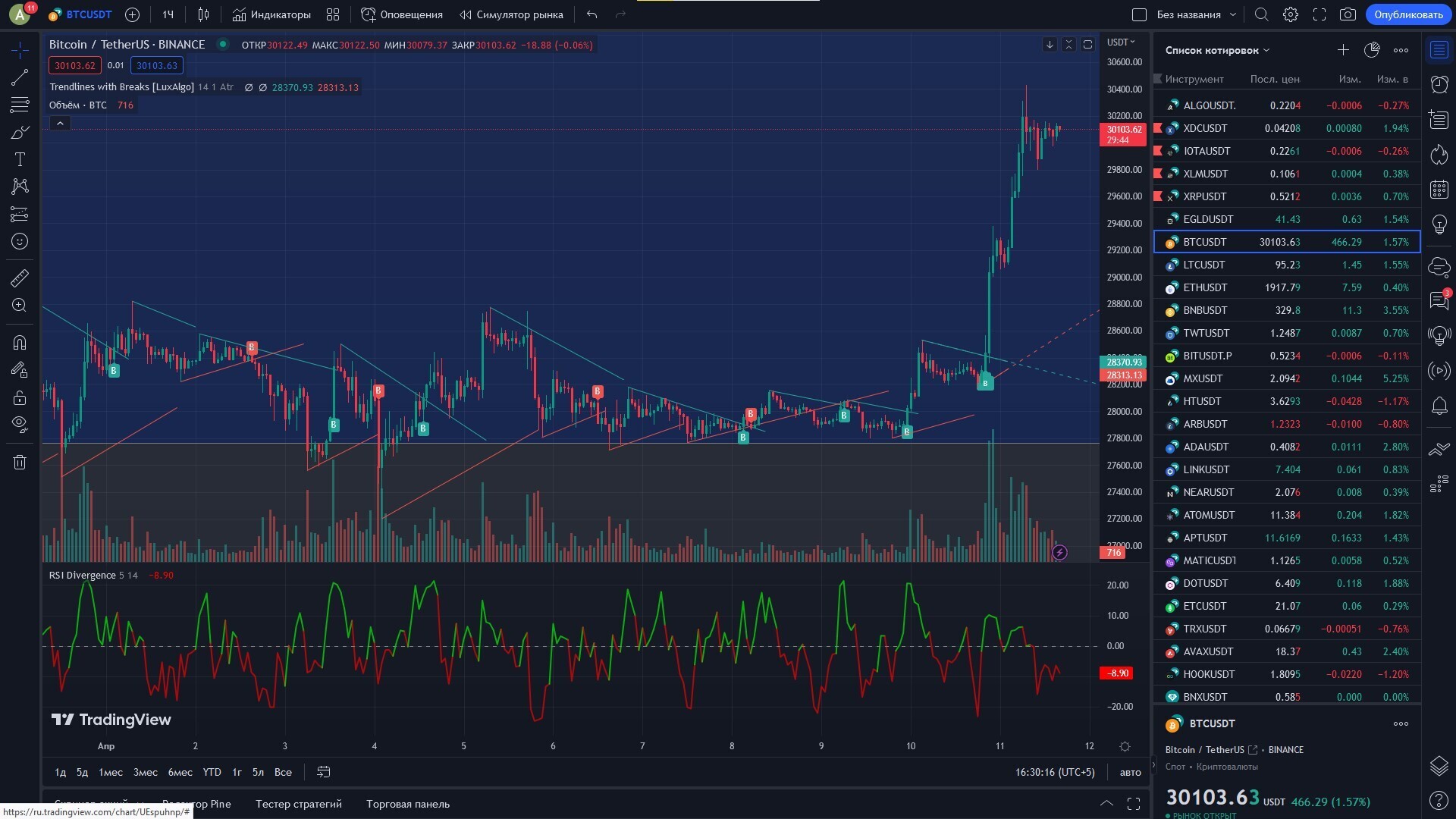Open the market replay simulator
Viewport: 1456px width, 819px height.
pos(512,14)
